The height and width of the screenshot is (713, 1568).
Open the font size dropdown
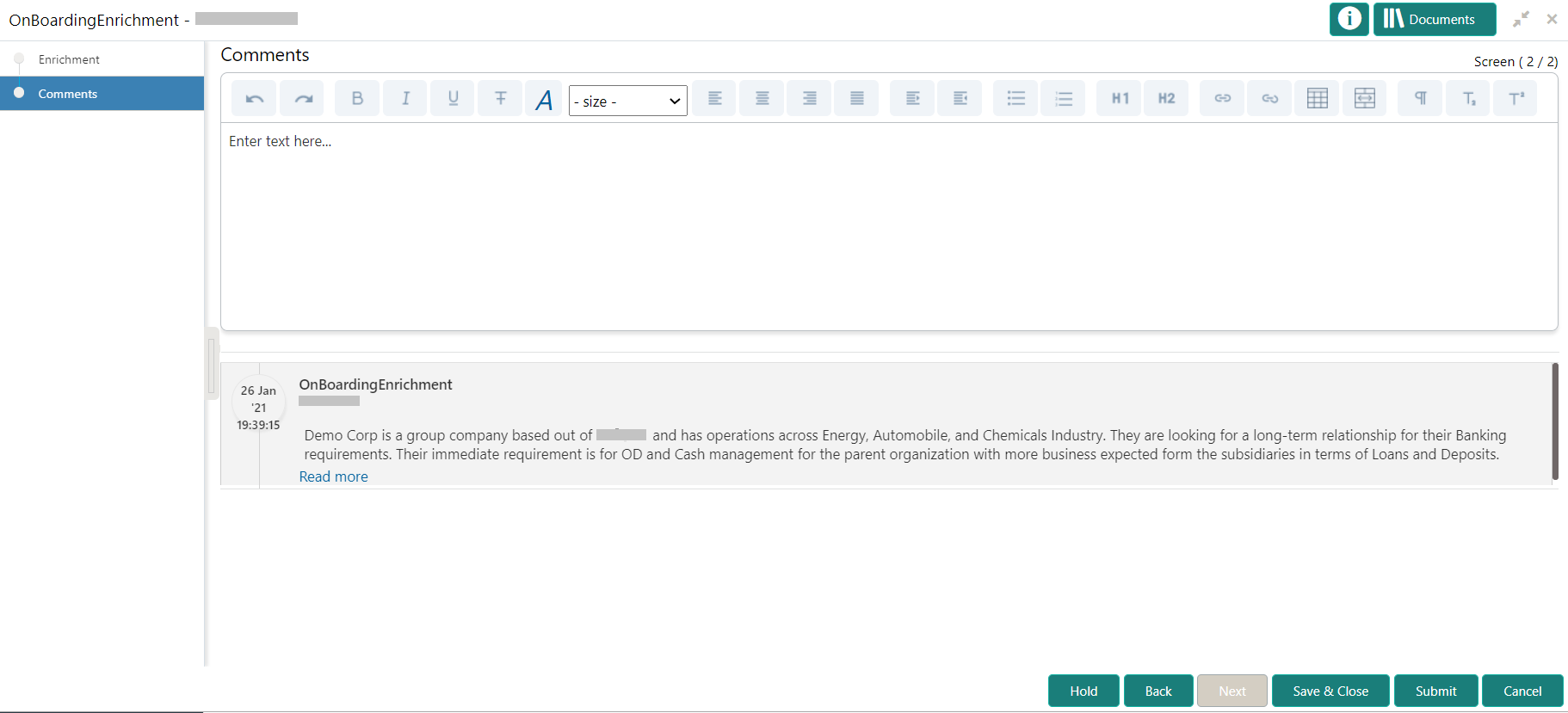628,101
